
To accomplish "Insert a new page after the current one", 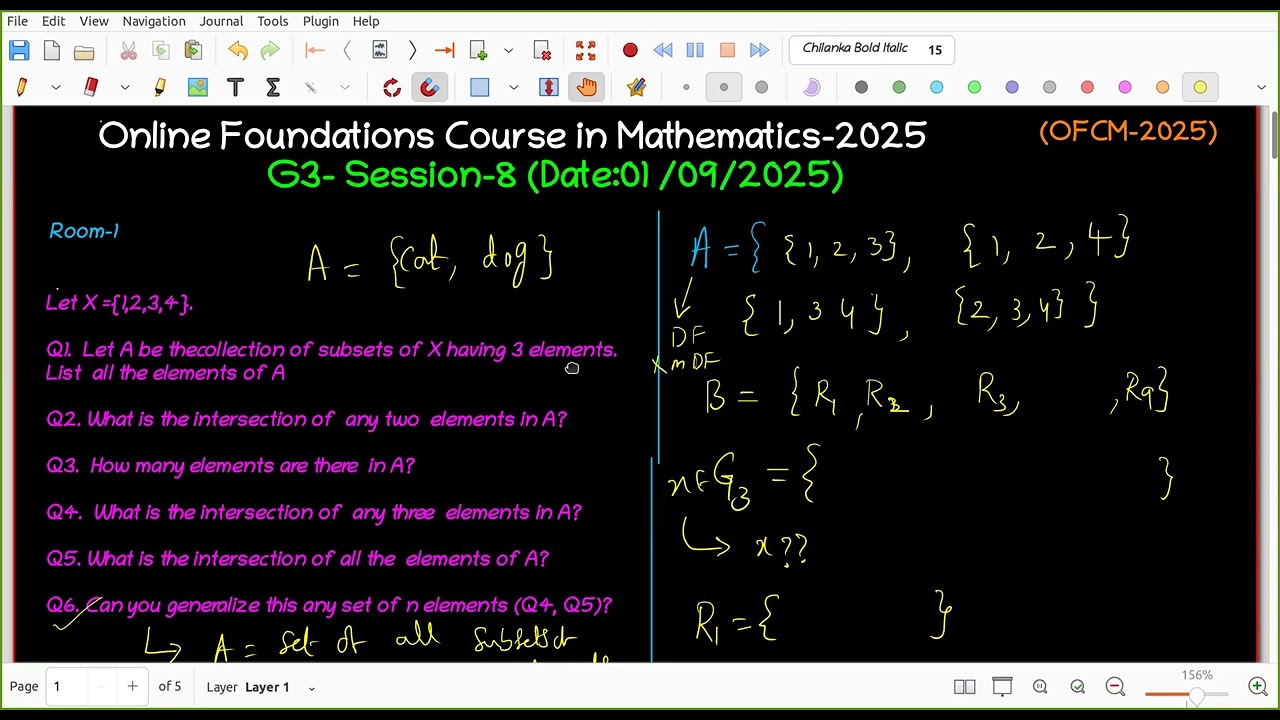I will 478,50.
